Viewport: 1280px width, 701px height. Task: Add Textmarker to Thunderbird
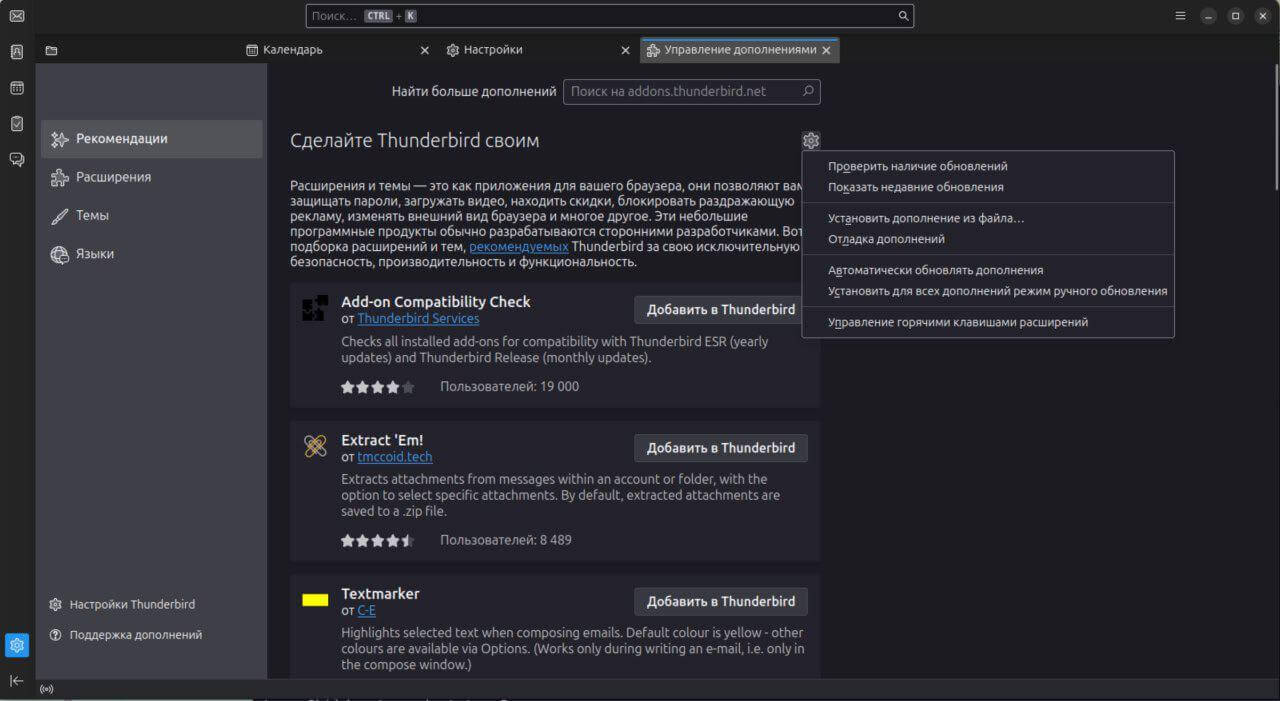(x=720, y=601)
